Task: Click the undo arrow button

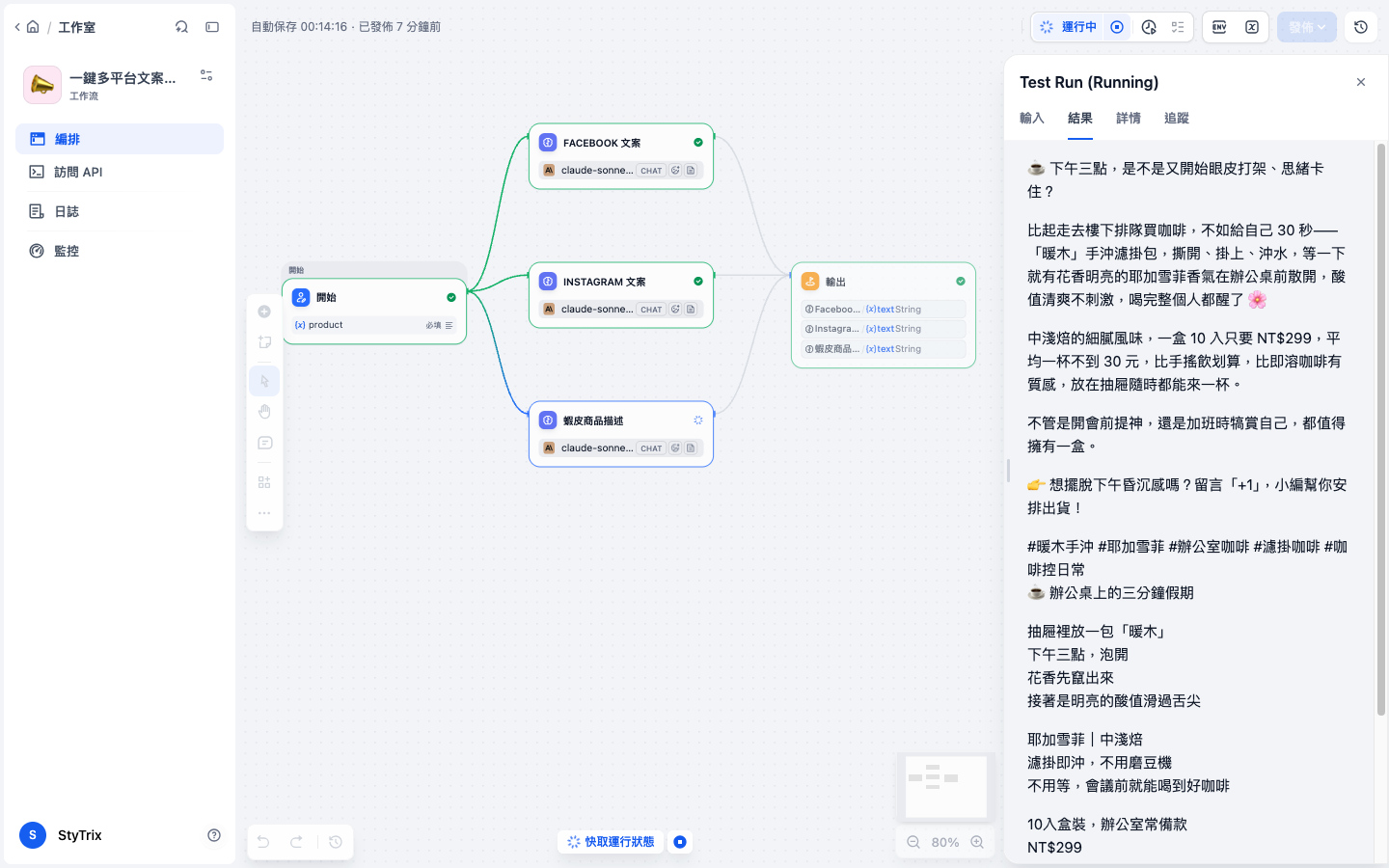Action: pyautogui.click(x=263, y=842)
